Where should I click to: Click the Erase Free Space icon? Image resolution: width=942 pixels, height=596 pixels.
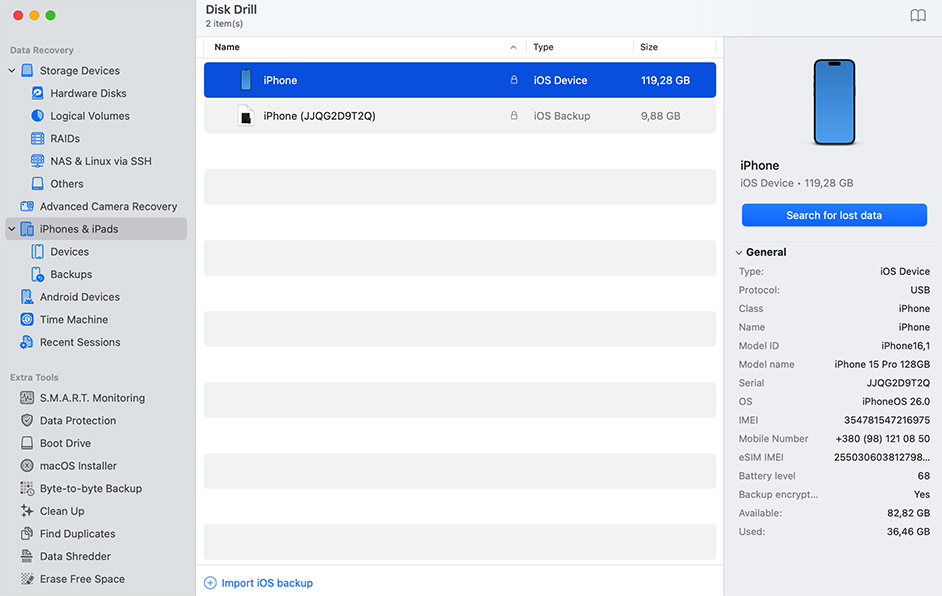27,579
